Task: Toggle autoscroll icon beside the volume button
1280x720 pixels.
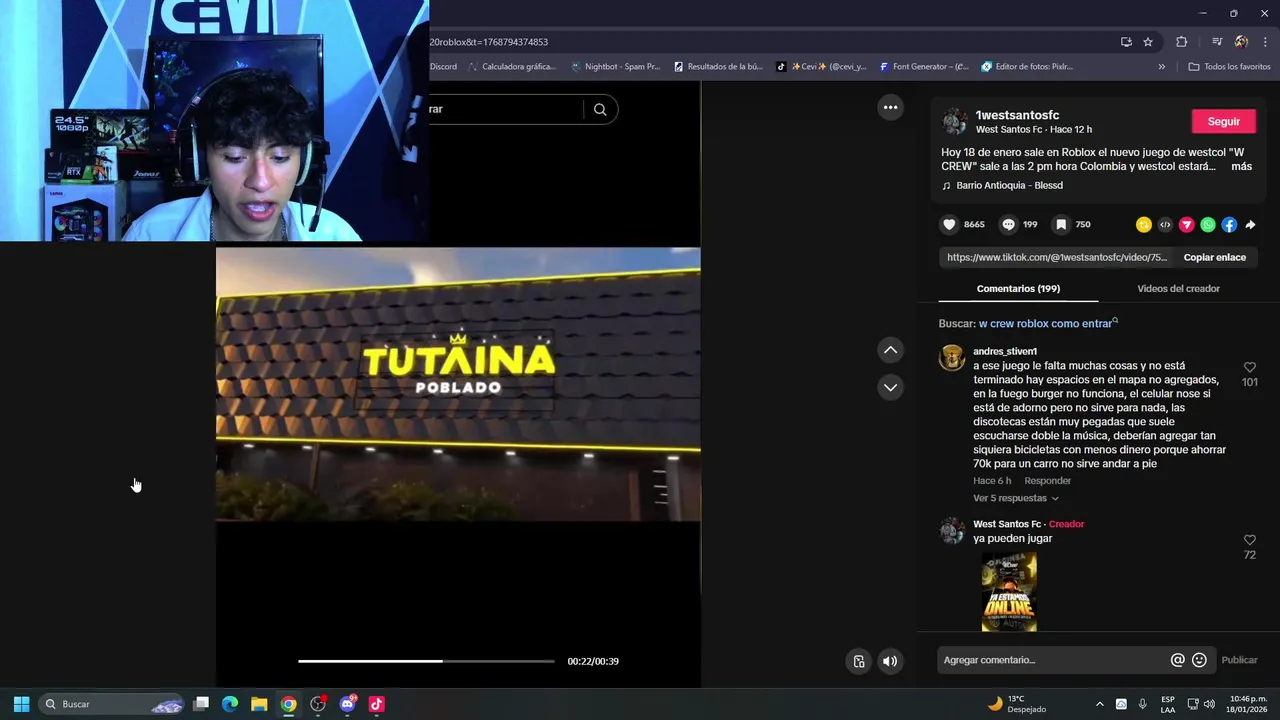Action: point(859,661)
